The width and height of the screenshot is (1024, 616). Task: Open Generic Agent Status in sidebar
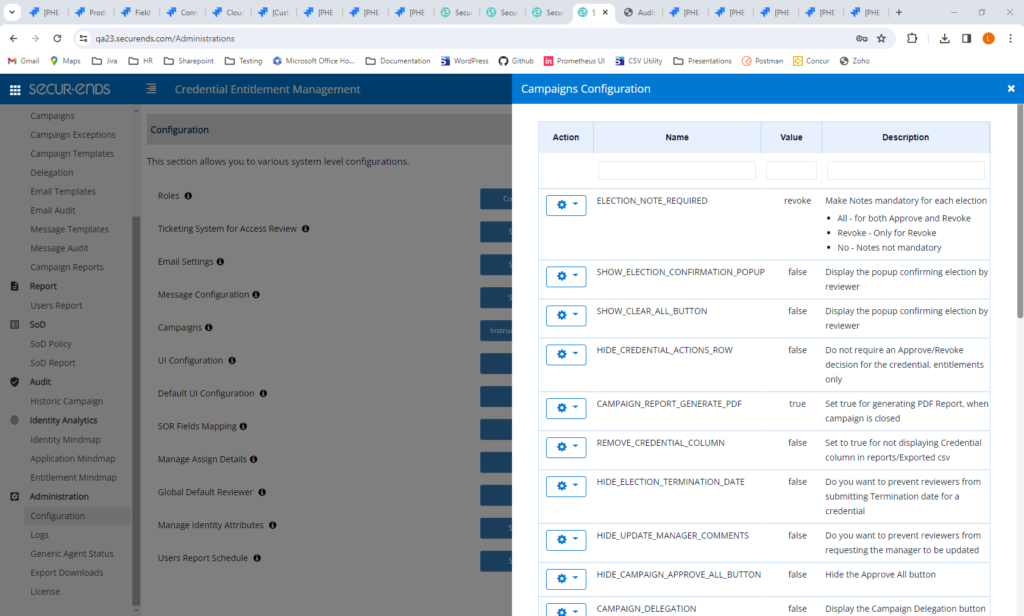pyautogui.click(x=72, y=553)
